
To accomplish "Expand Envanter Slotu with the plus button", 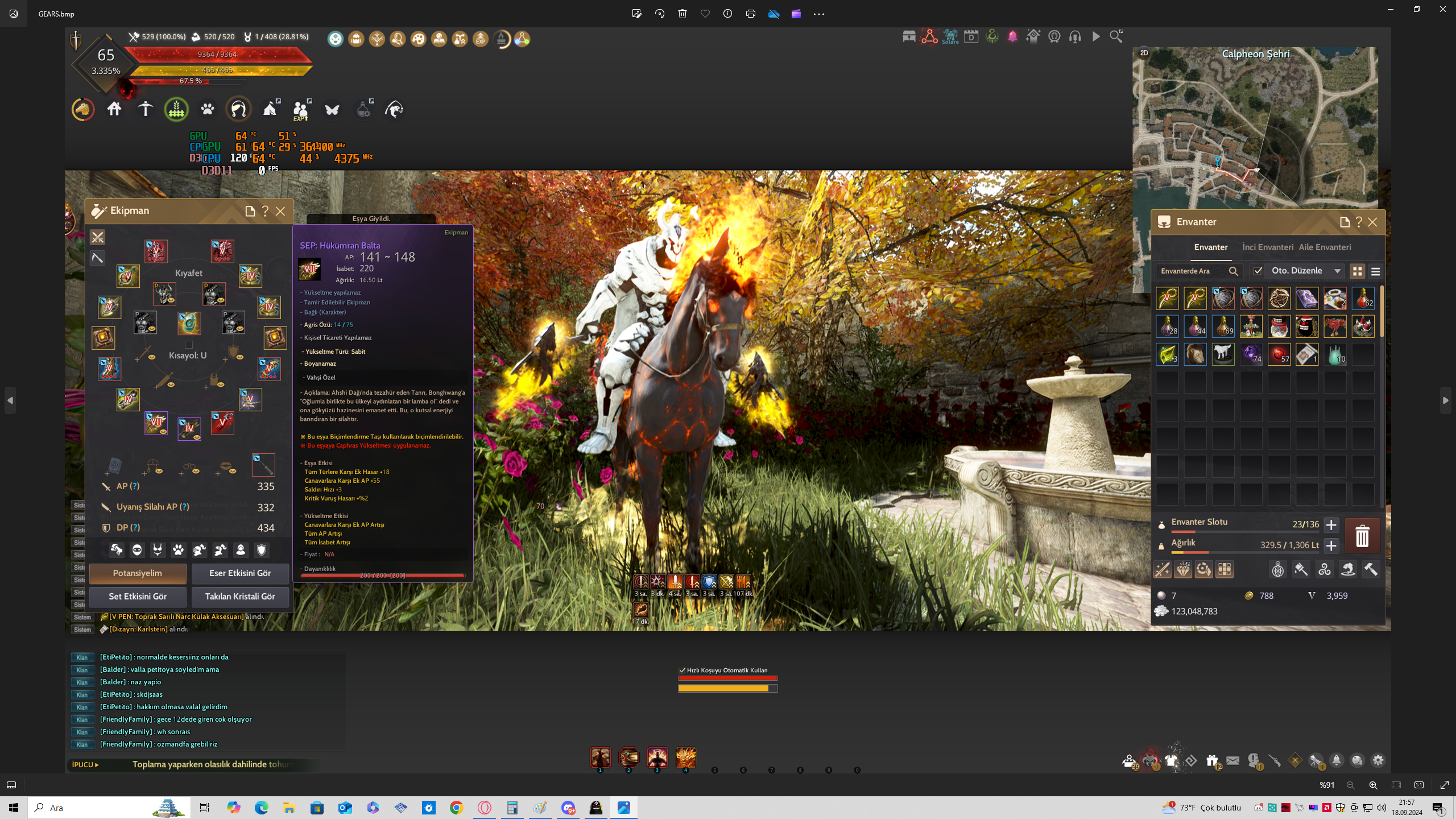I will click(1331, 524).
